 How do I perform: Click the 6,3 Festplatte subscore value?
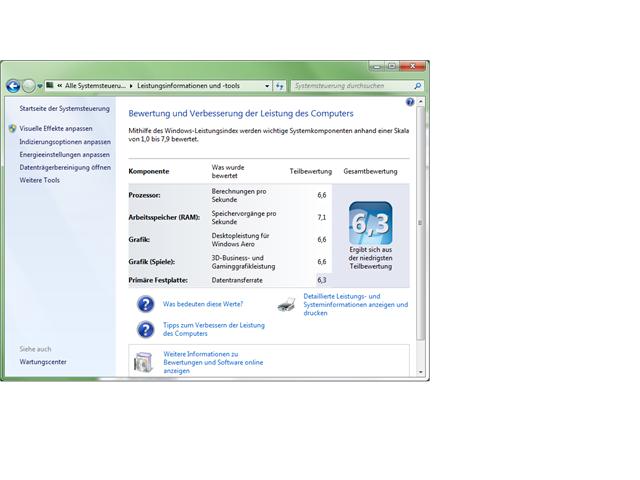[322, 280]
